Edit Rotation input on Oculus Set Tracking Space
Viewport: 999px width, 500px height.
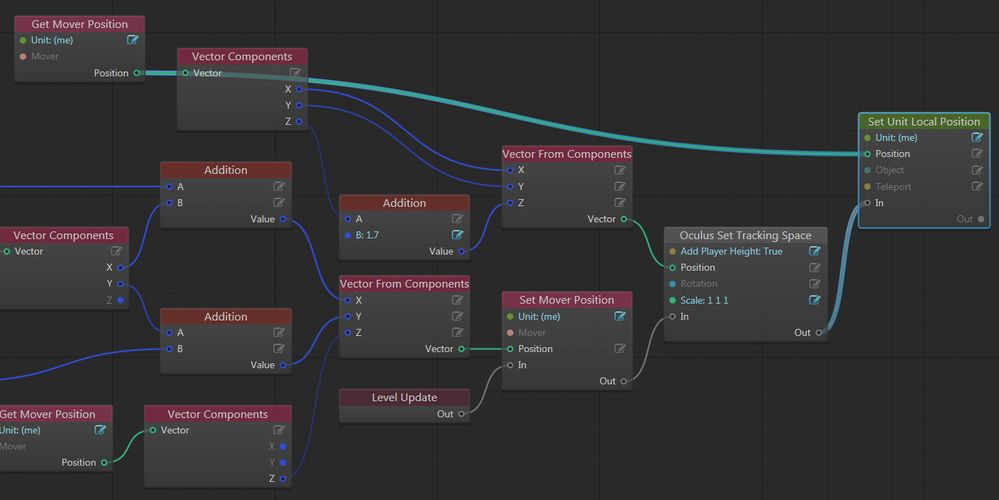tap(814, 284)
